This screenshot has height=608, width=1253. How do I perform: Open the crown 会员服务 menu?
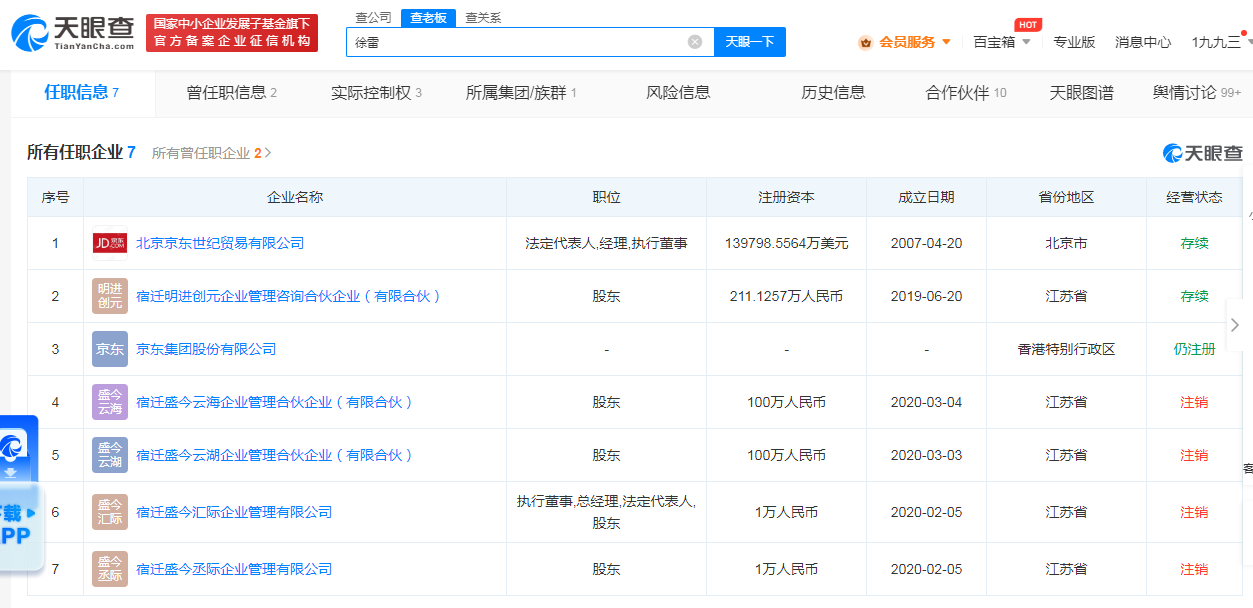[905, 42]
